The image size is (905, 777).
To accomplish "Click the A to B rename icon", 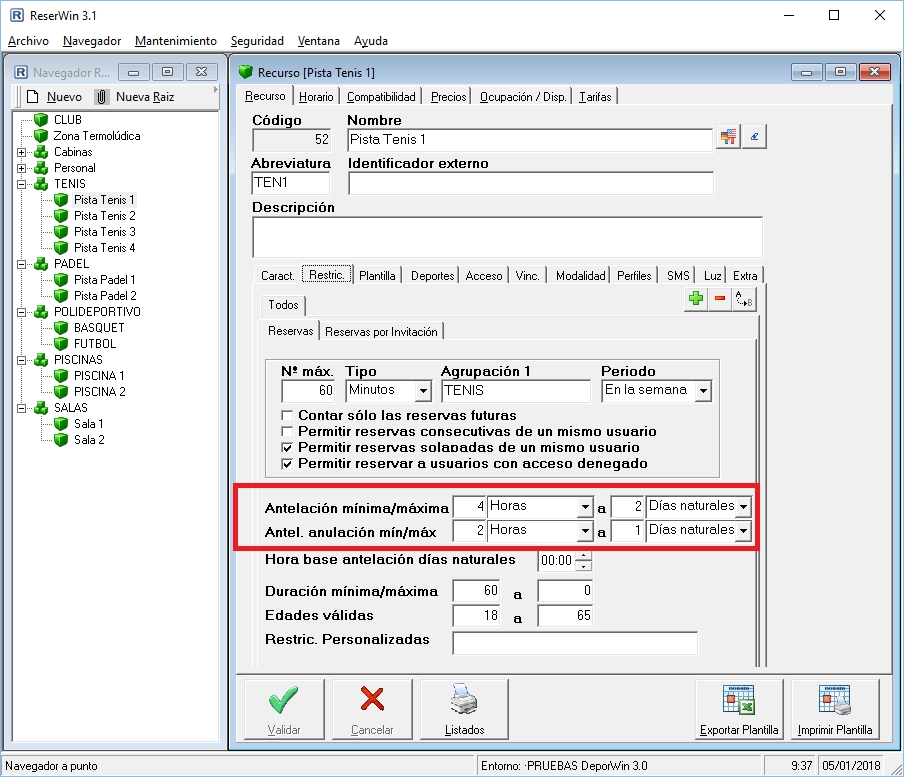I will pos(743,299).
